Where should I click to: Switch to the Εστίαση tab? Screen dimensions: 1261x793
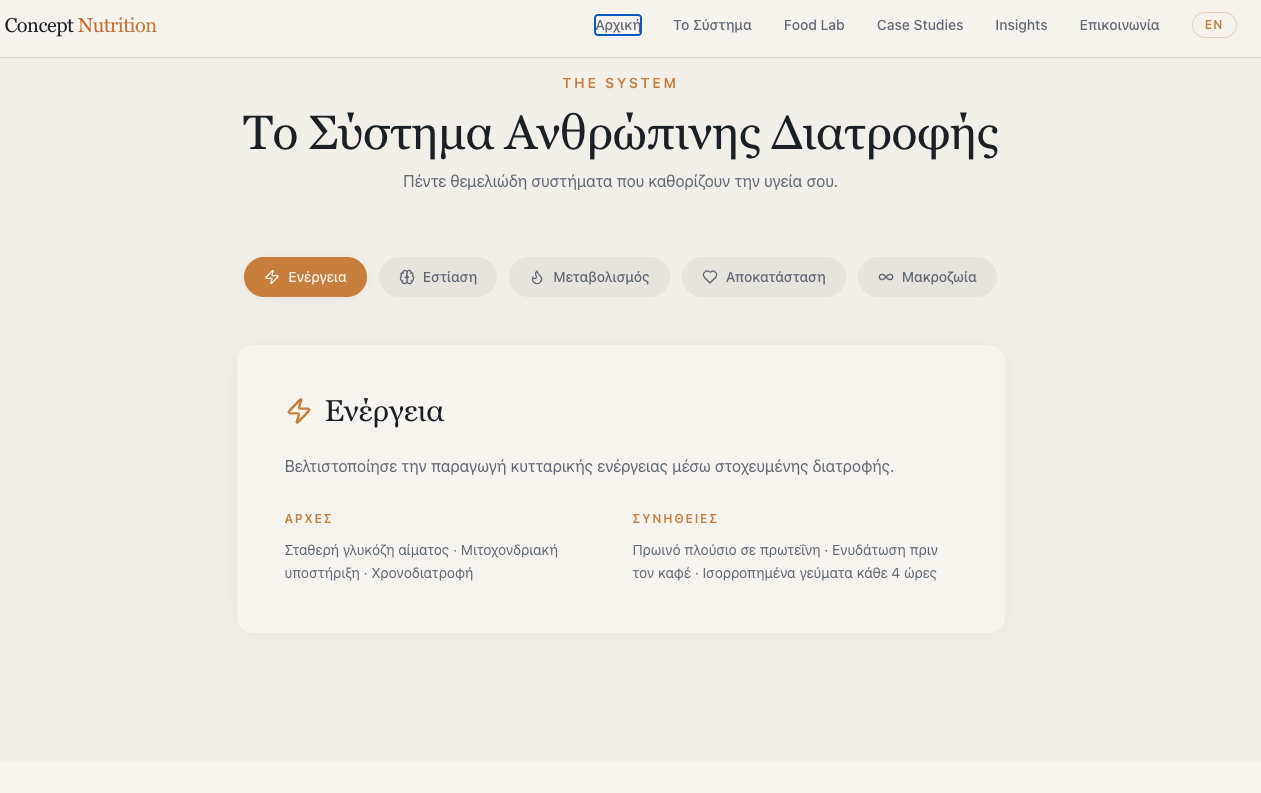438,277
